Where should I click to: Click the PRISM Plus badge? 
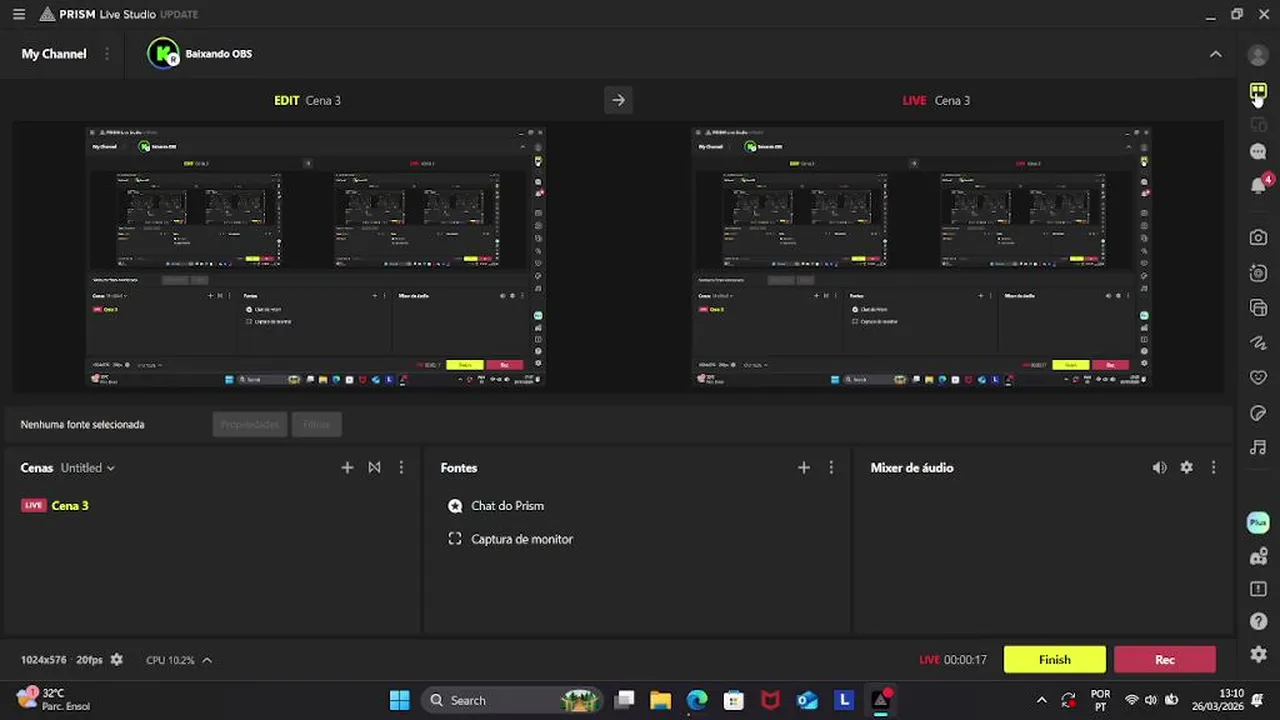coord(1258,523)
